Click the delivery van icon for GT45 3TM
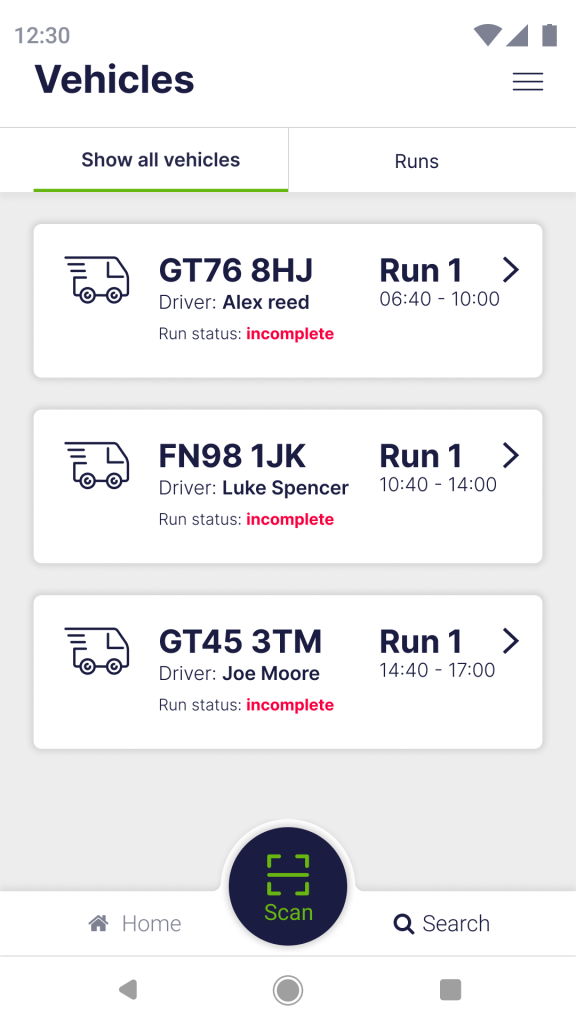The width and height of the screenshot is (576, 1024). click(97, 650)
